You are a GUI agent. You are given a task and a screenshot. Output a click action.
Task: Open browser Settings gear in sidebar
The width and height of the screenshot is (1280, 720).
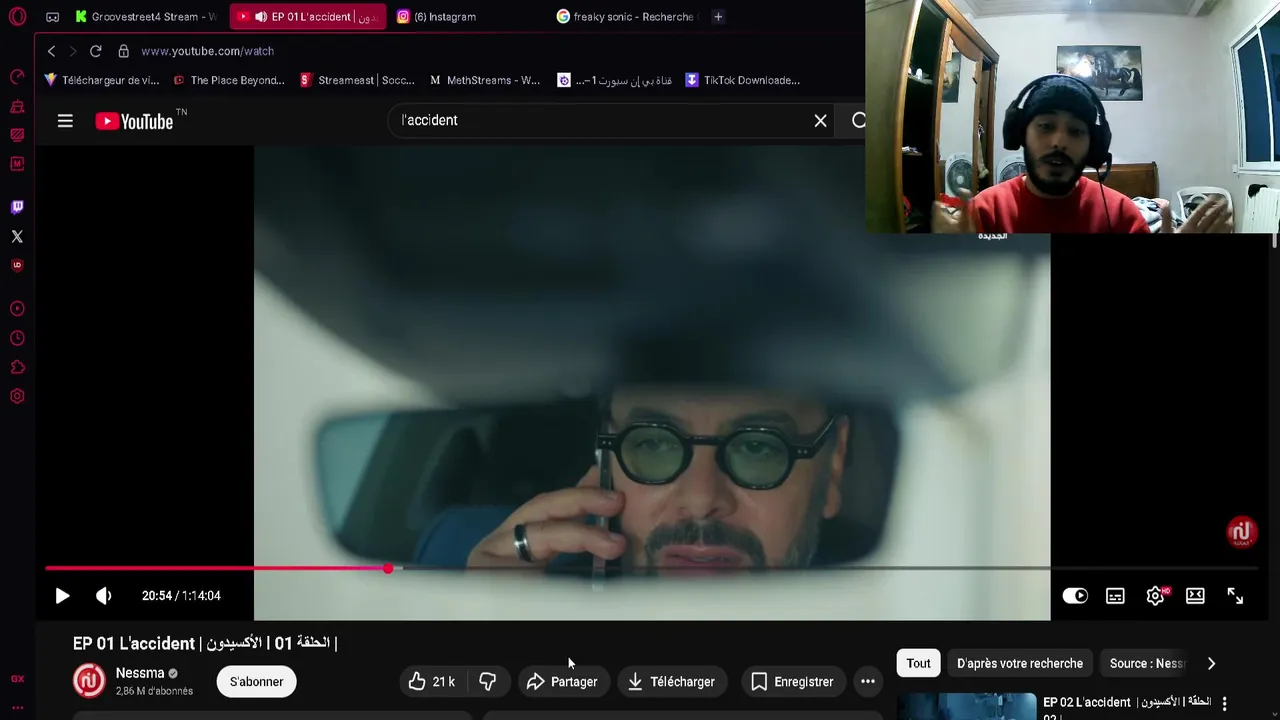[17, 396]
